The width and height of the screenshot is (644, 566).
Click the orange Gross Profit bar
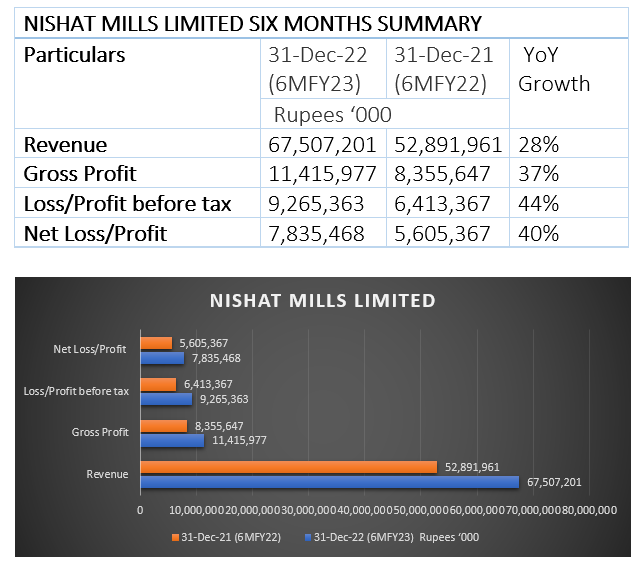point(164,426)
